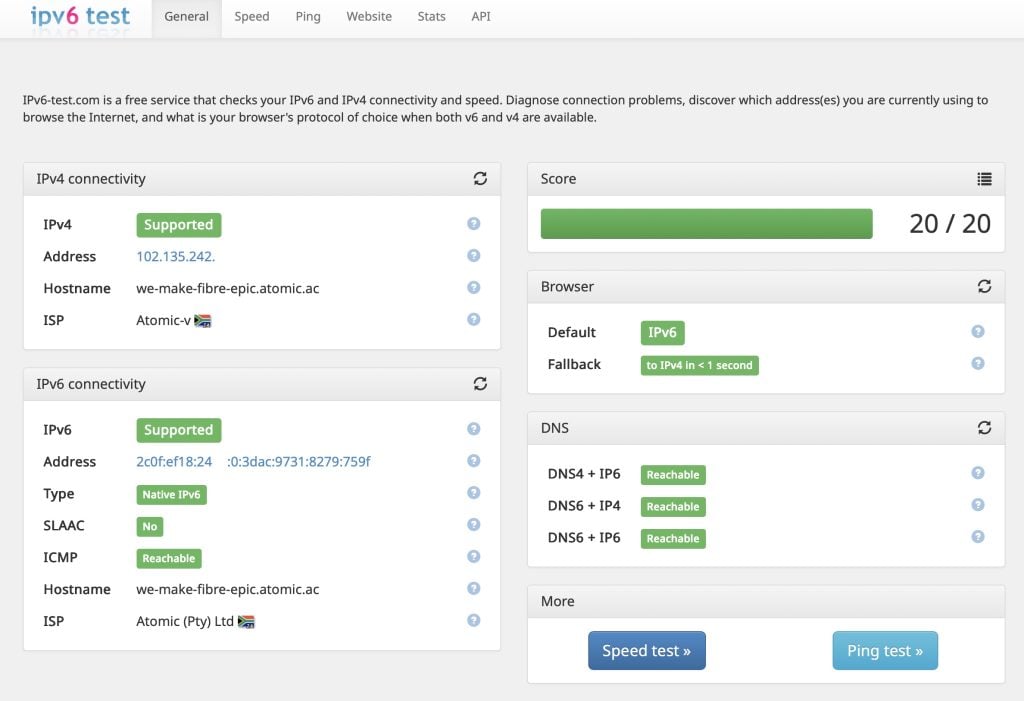This screenshot has height=701, width=1024.
Task: Click help icon for Browser Default row
Action: (978, 331)
